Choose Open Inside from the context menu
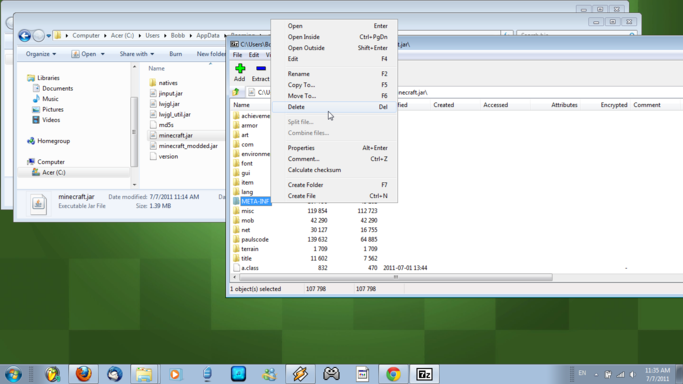This screenshot has height=384, width=683. (x=334, y=37)
